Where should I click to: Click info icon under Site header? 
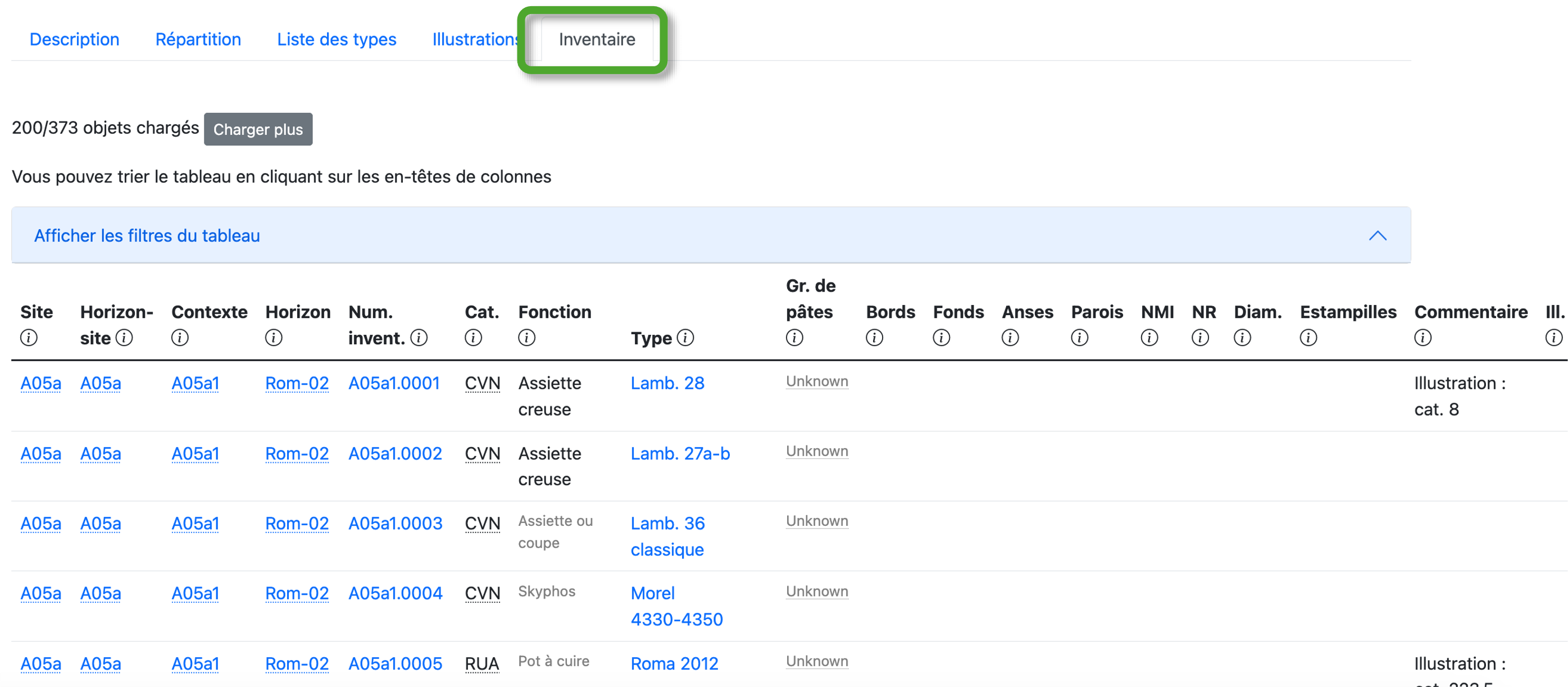point(29,338)
